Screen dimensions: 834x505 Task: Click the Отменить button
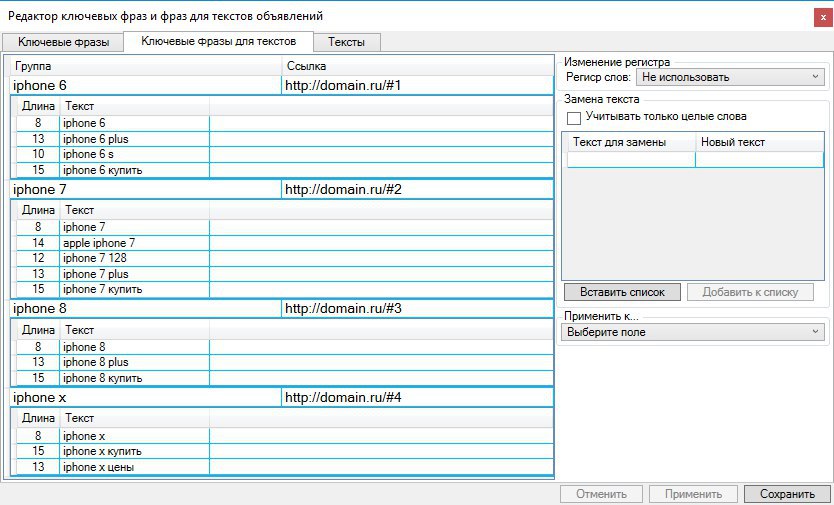coord(601,494)
